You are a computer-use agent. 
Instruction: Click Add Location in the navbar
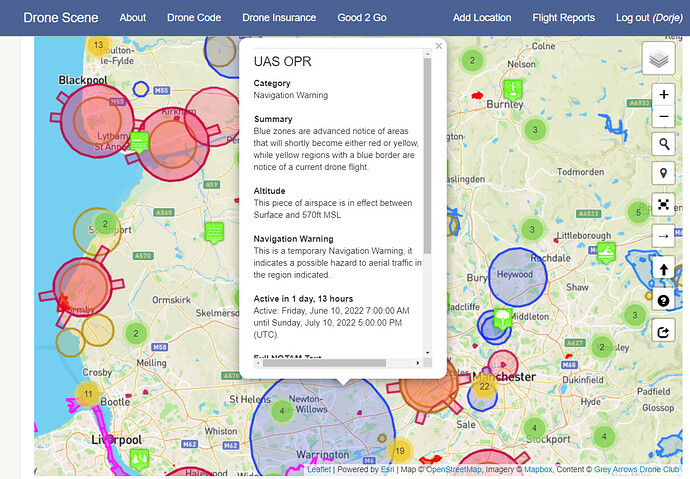tap(482, 18)
